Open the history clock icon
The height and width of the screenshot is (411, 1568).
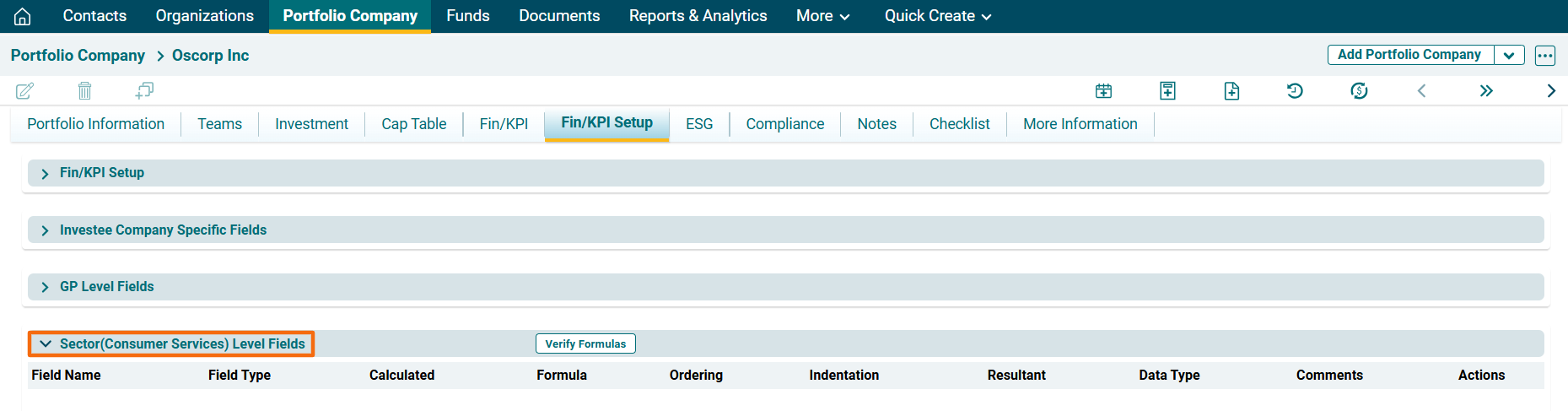click(x=1295, y=90)
